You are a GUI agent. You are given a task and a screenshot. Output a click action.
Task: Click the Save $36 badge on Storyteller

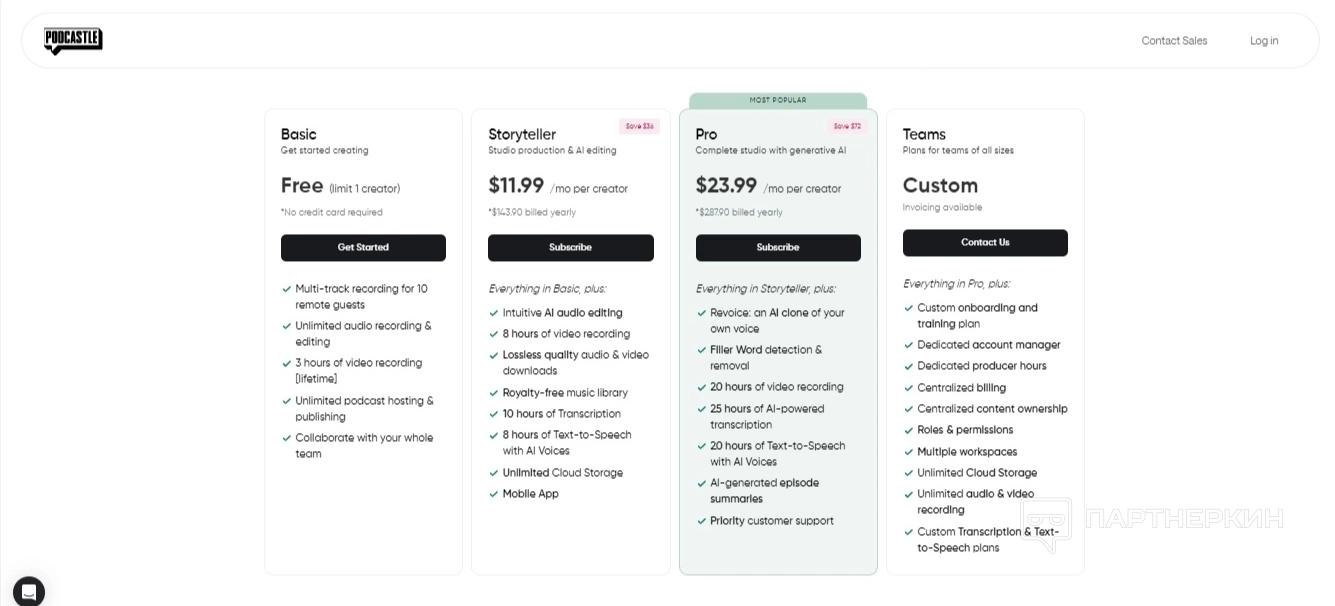pyautogui.click(x=639, y=127)
